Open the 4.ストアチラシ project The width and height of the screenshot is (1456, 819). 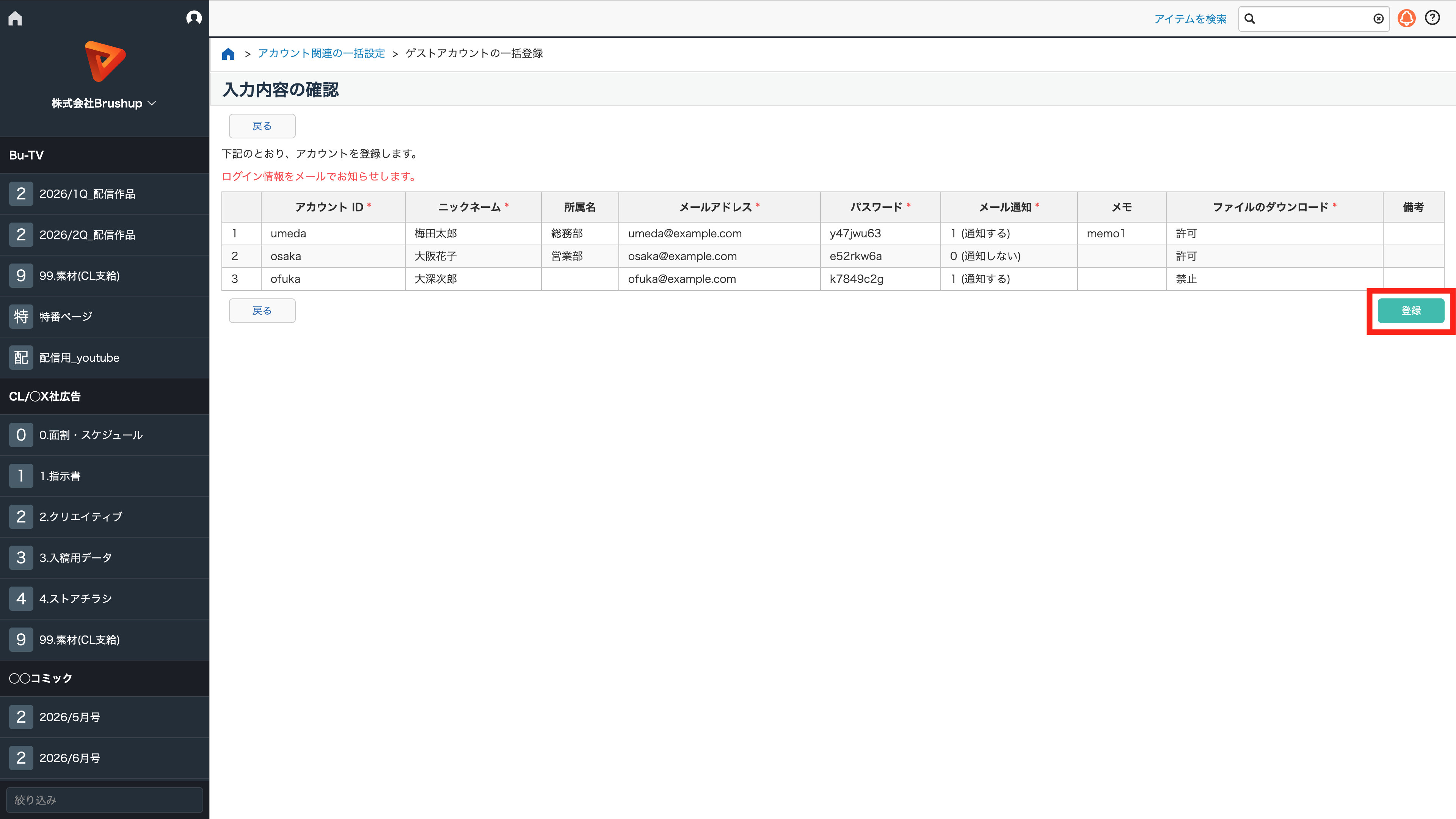click(105, 599)
